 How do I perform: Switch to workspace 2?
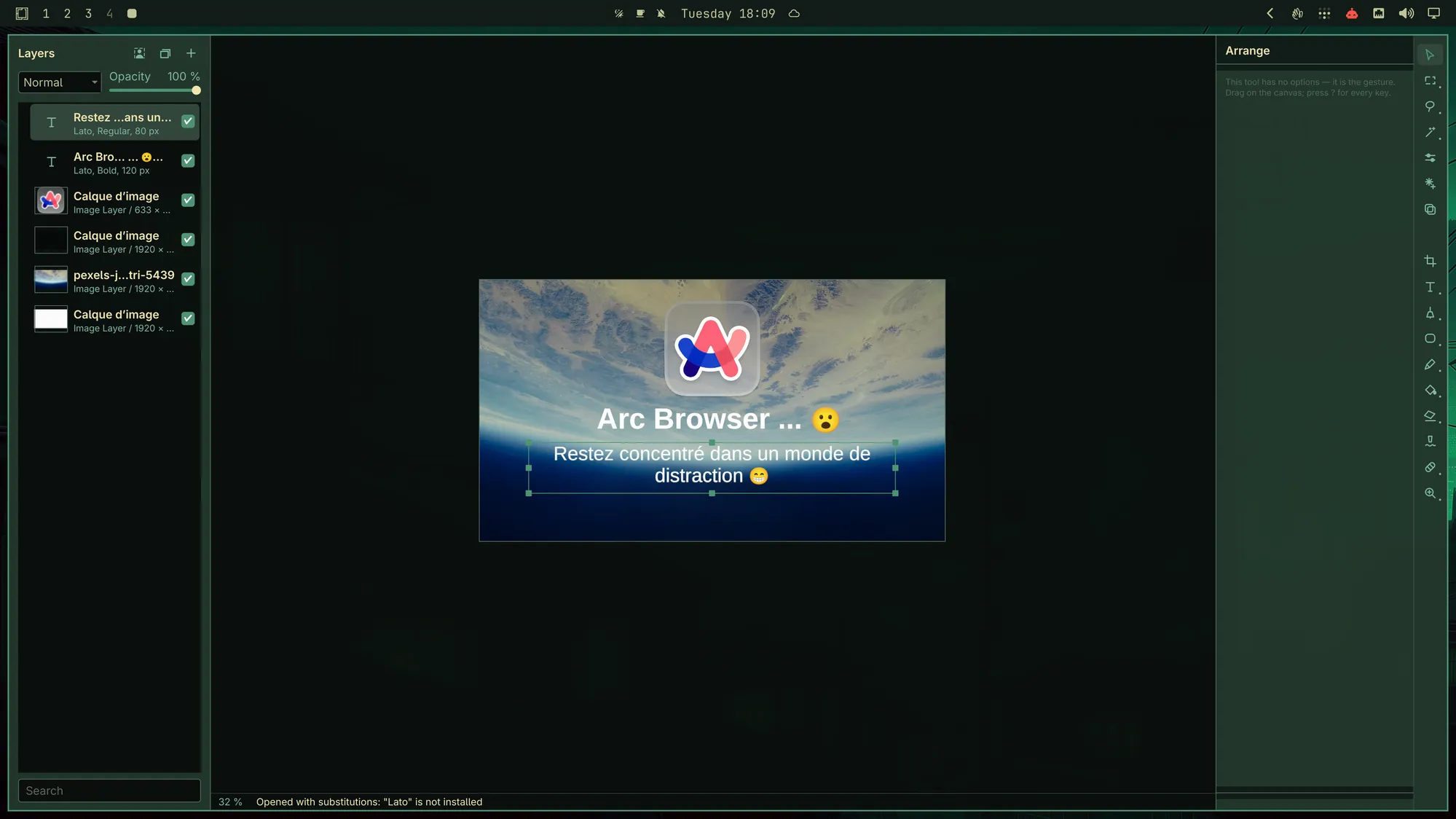(x=67, y=13)
